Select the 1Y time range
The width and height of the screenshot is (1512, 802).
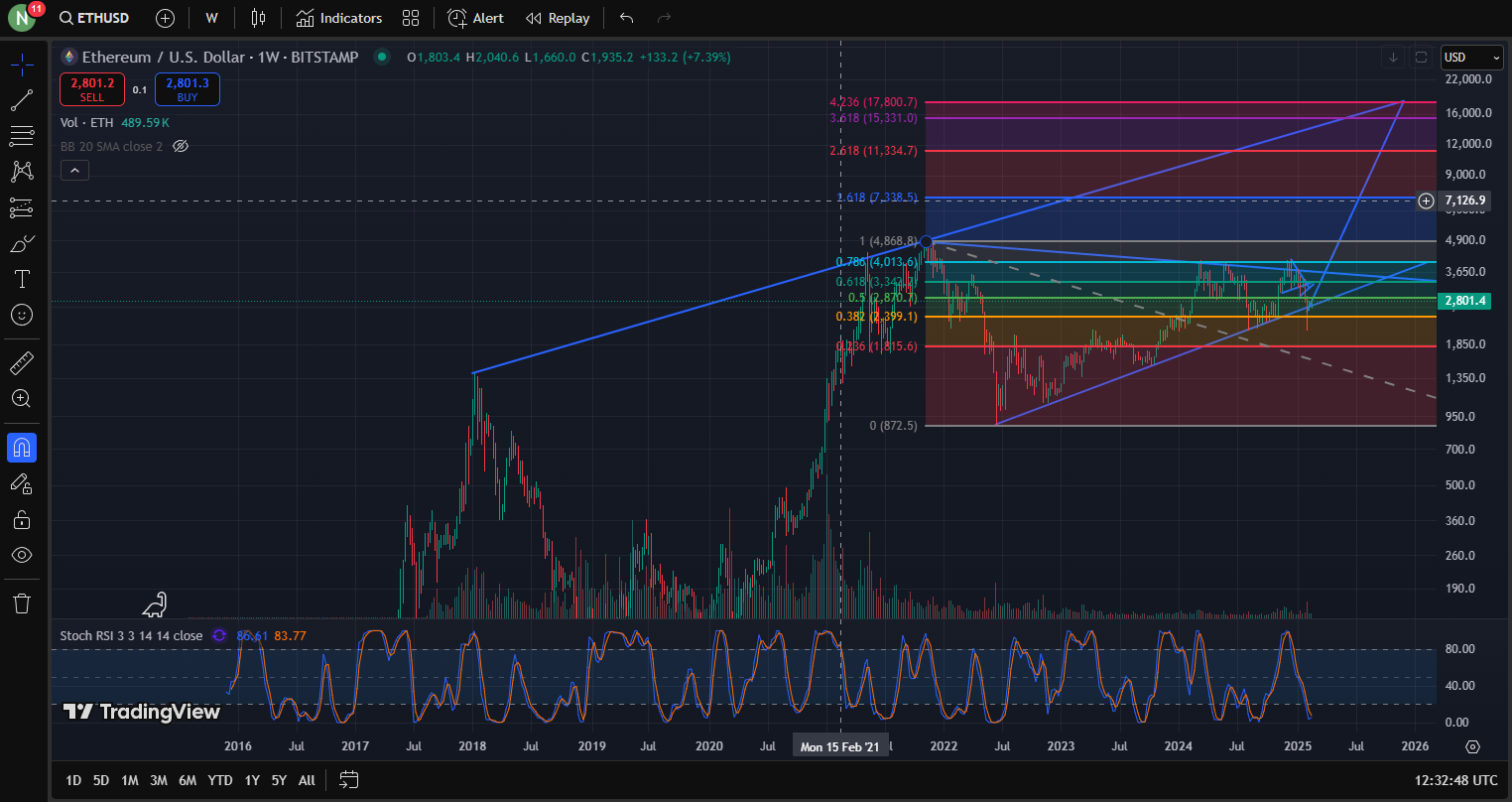pyautogui.click(x=252, y=780)
